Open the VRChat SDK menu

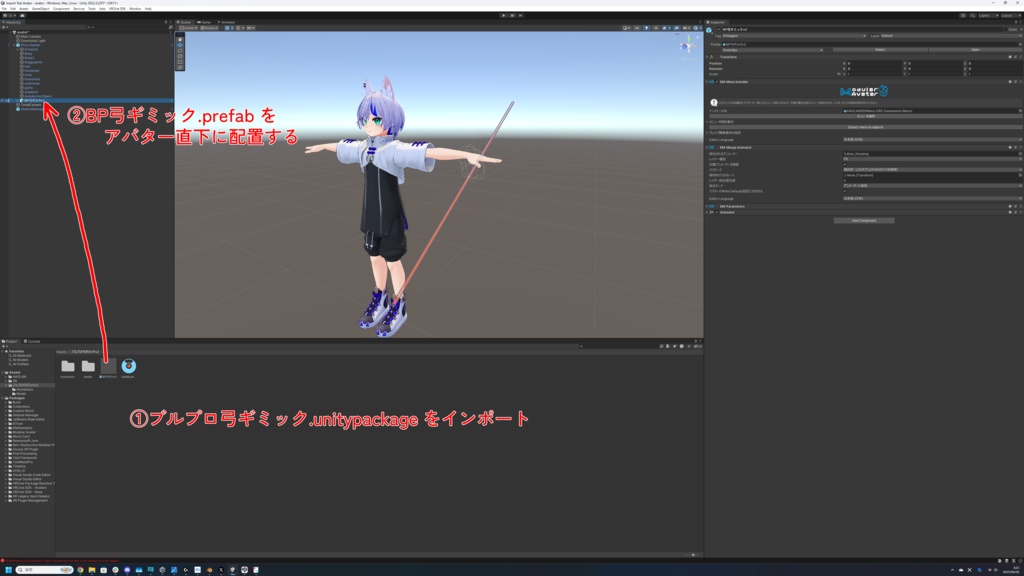click(x=117, y=6)
